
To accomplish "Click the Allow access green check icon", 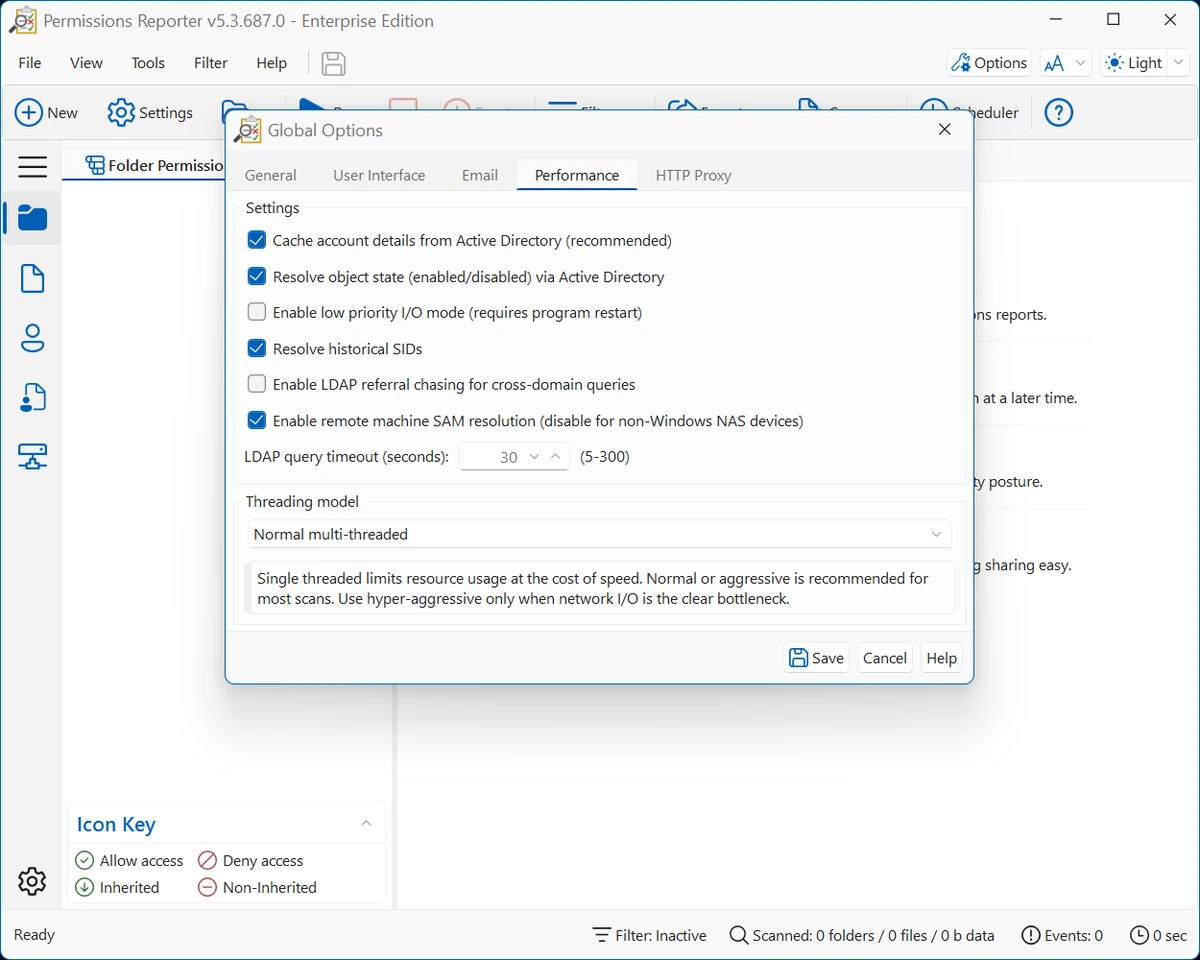I will [85, 860].
